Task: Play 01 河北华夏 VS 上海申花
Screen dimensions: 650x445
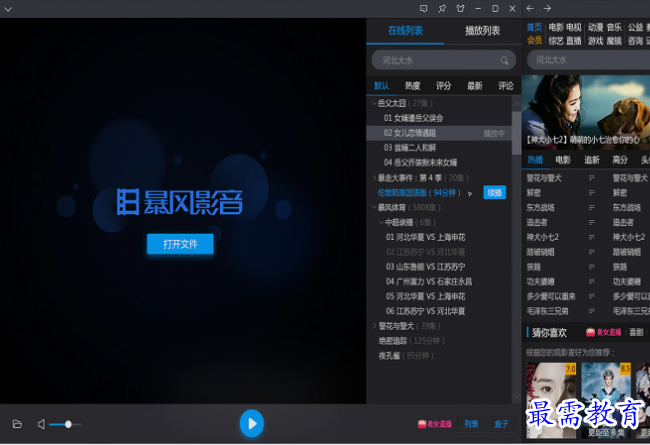Action: pyautogui.click(x=426, y=237)
